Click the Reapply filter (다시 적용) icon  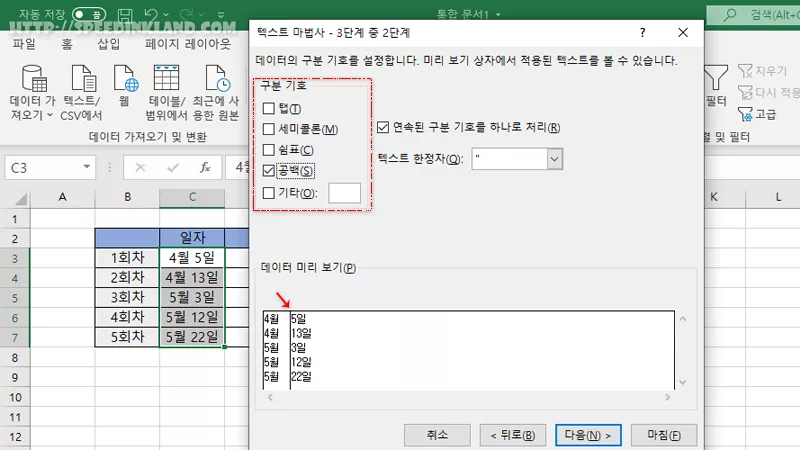click(x=745, y=93)
